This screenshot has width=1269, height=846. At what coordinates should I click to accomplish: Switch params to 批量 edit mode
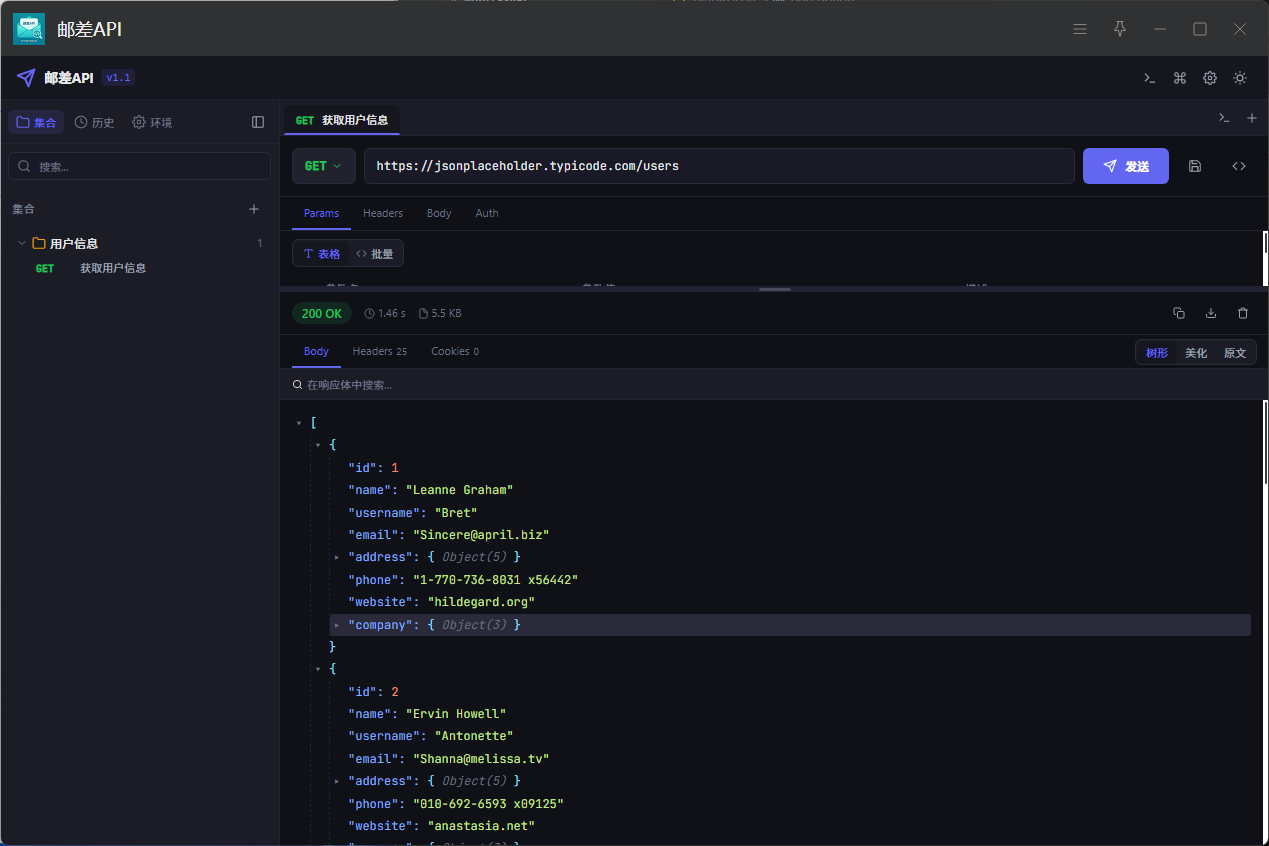(x=375, y=254)
